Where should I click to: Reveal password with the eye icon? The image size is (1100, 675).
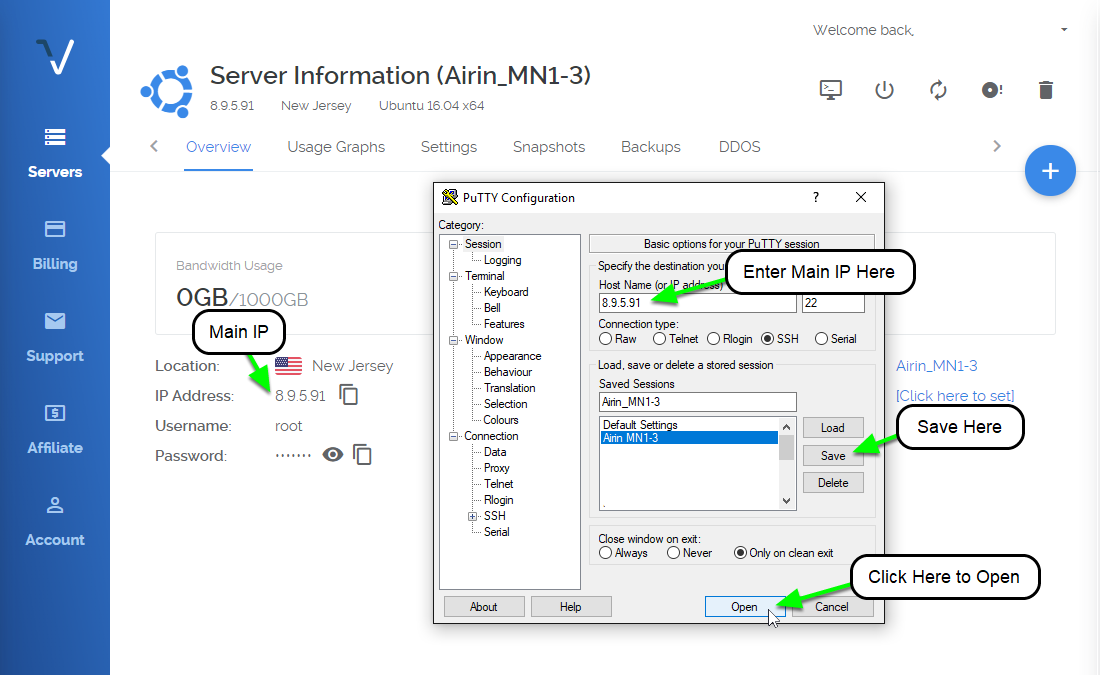pos(333,455)
